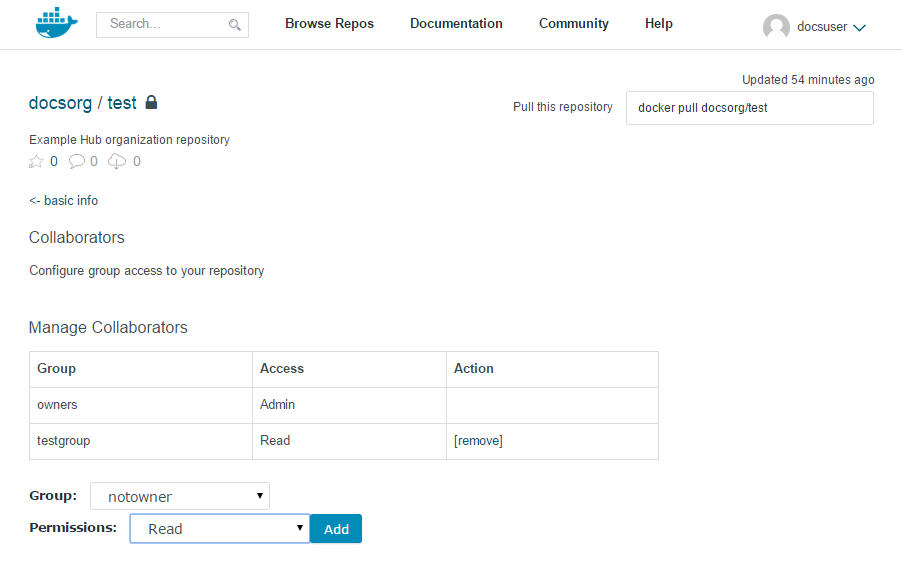
Task: Open the Permissions dropdown showing Read
Action: coord(220,529)
